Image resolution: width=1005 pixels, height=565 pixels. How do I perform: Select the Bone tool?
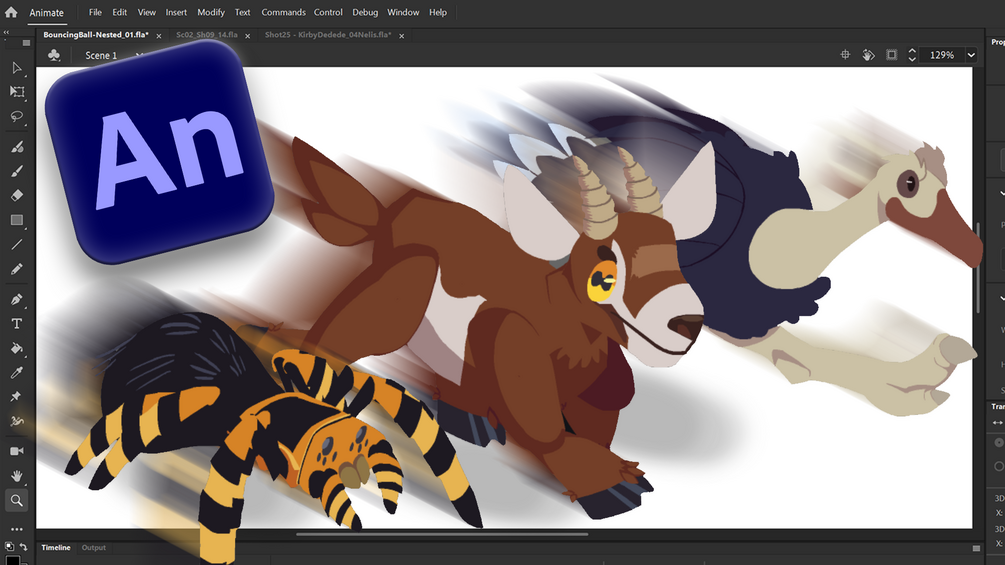tap(17, 421)
